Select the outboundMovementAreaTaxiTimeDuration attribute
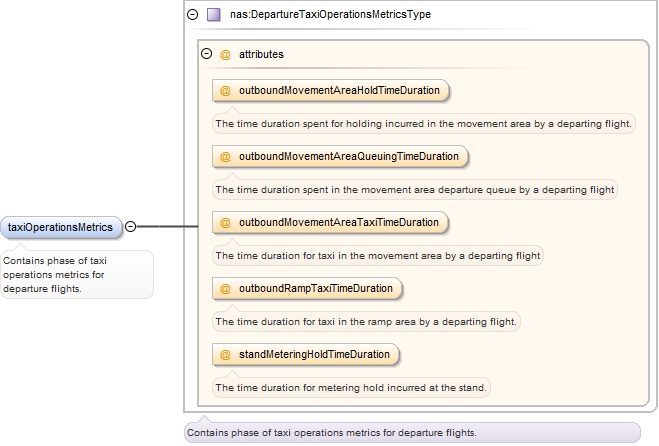This screenshot has height=446, width=659. point(338,223)
